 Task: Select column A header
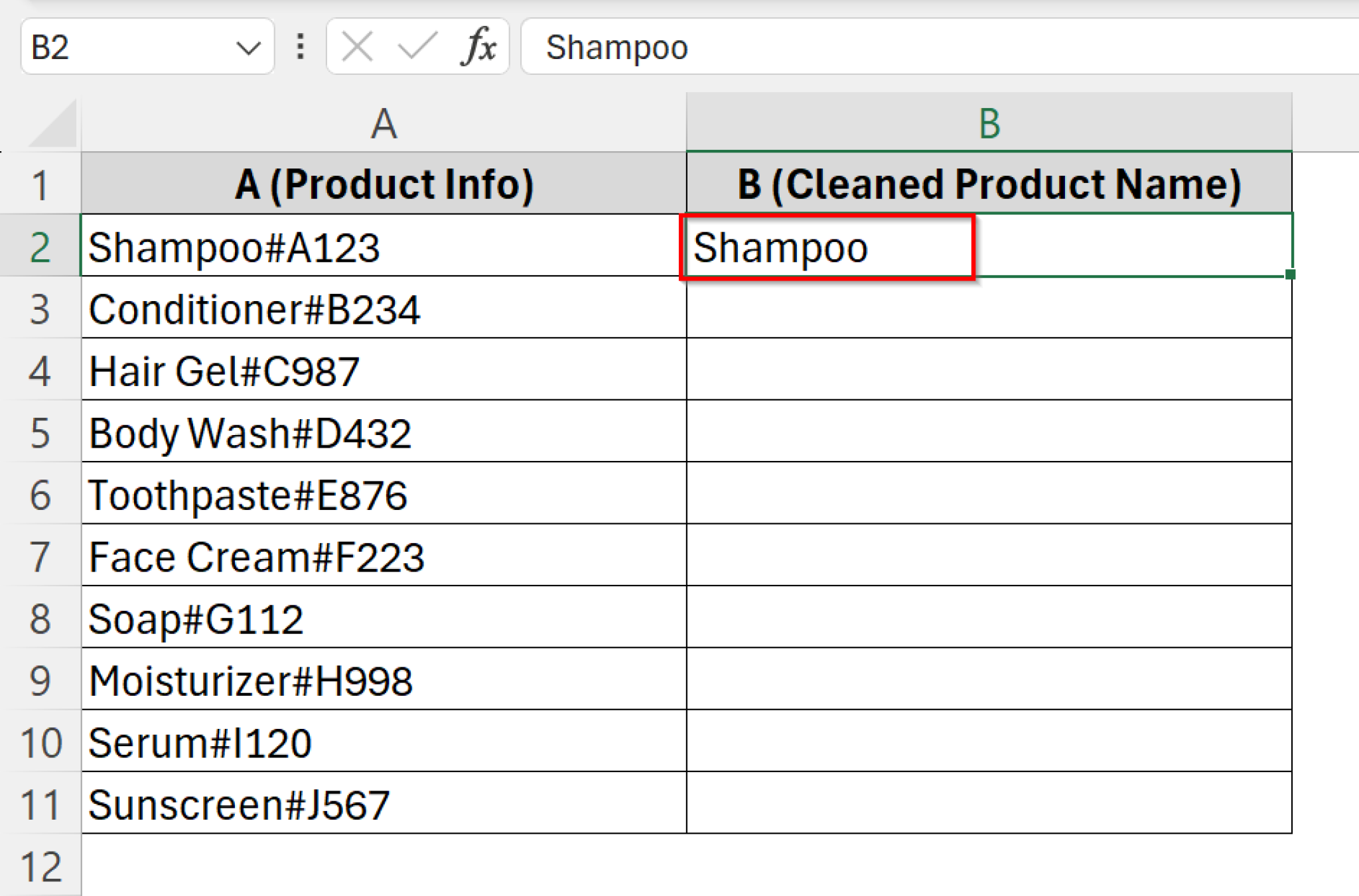coord(384,123)
